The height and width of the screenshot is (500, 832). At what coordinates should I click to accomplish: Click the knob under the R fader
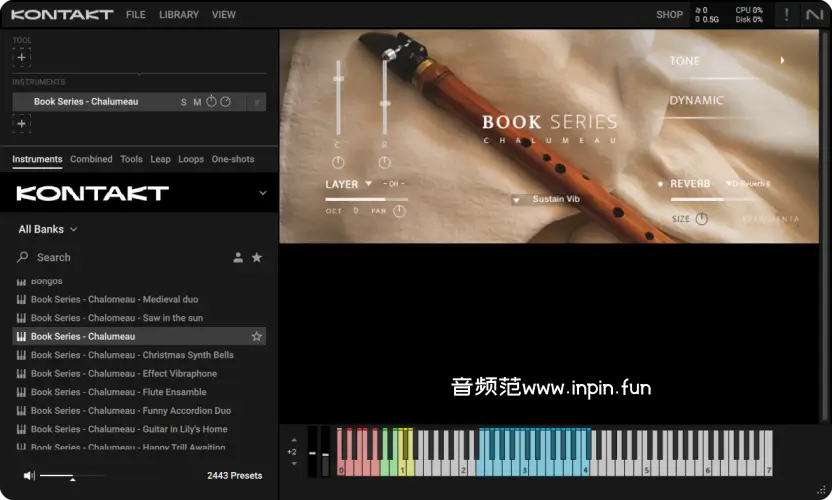385,162
